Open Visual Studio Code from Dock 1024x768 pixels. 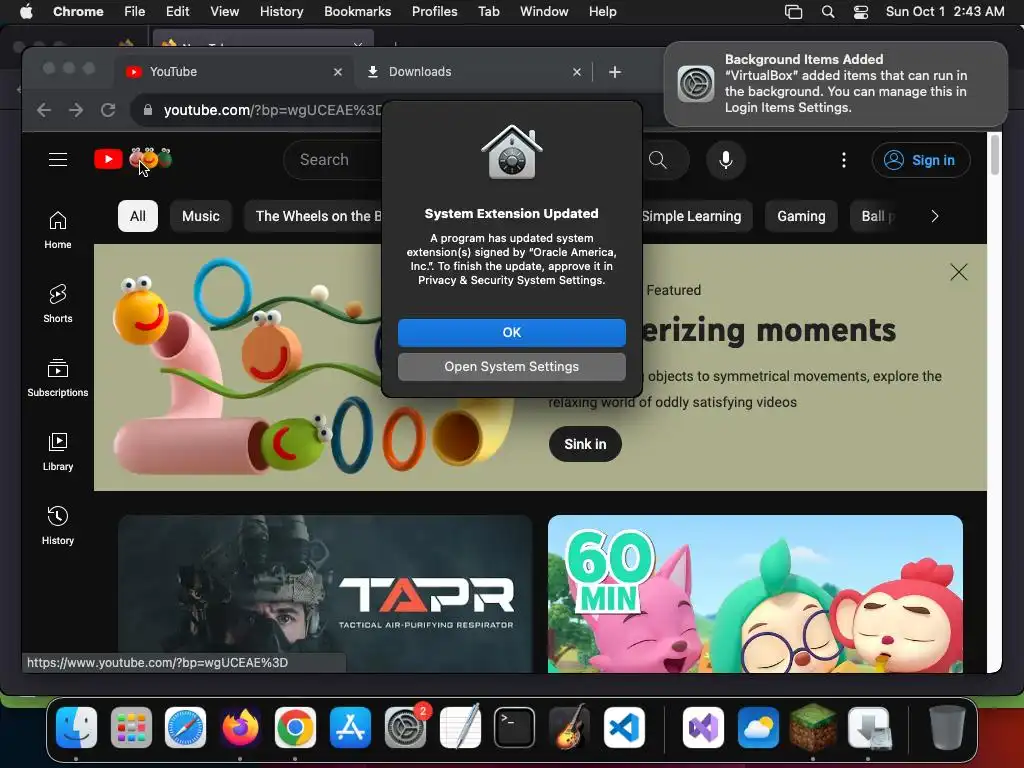624,728
